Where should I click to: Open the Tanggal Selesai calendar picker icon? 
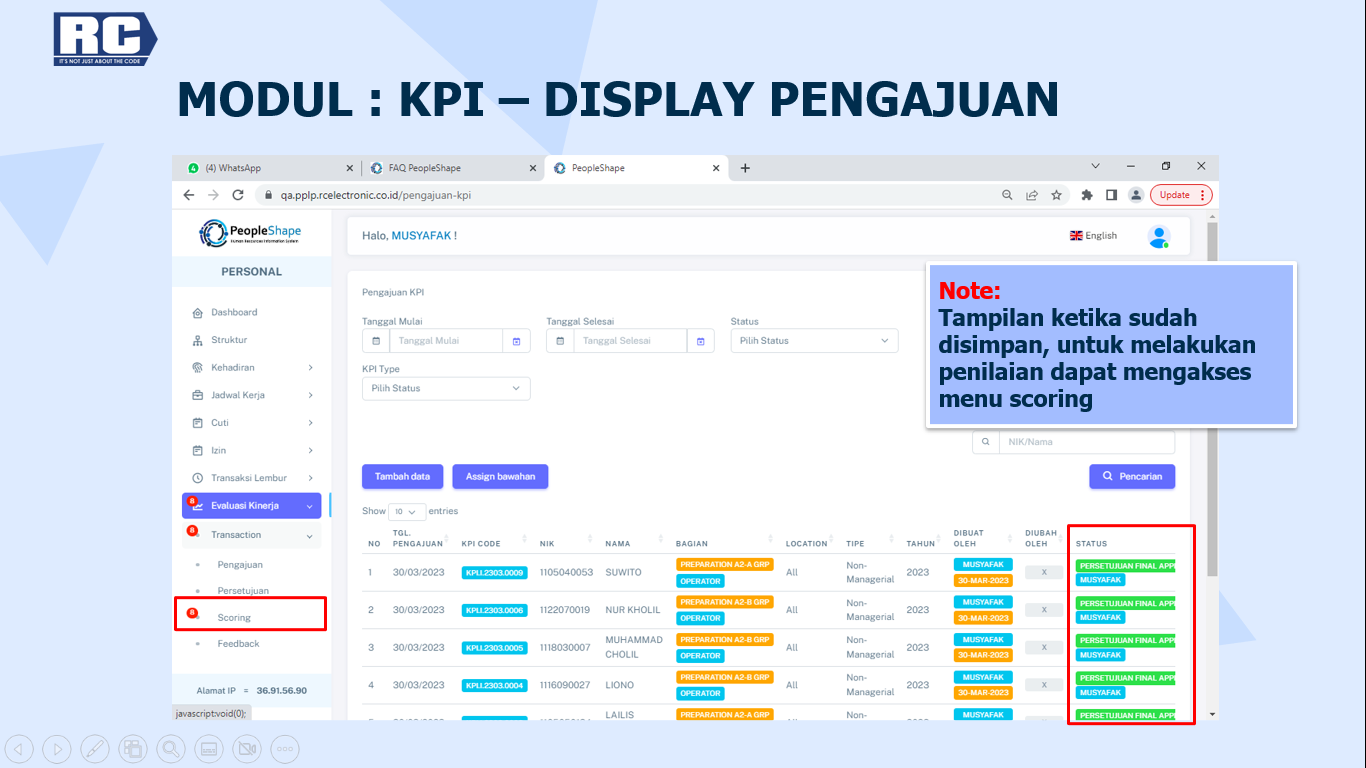(x=700, y=341)
